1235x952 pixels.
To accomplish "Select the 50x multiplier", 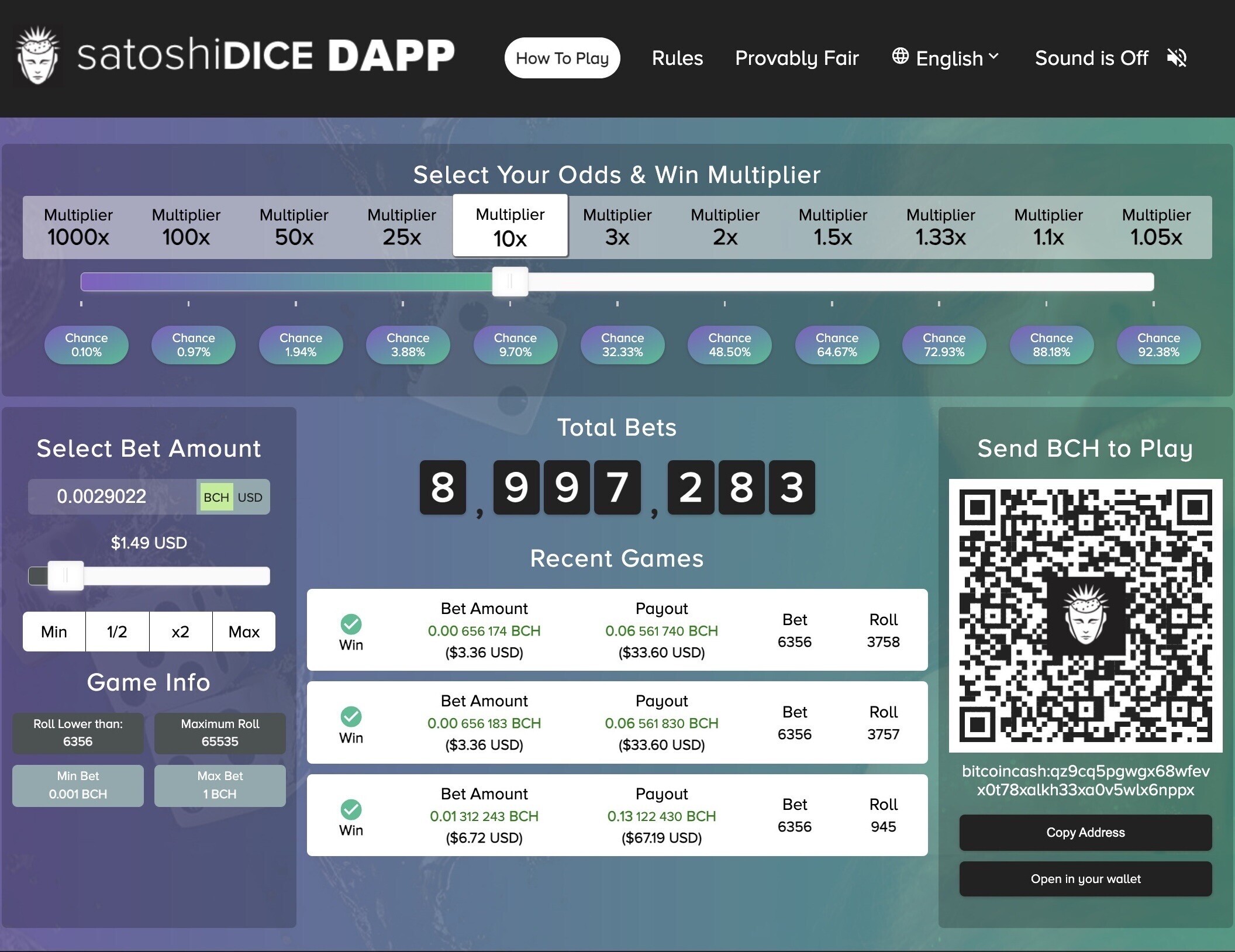I will 294,227.
